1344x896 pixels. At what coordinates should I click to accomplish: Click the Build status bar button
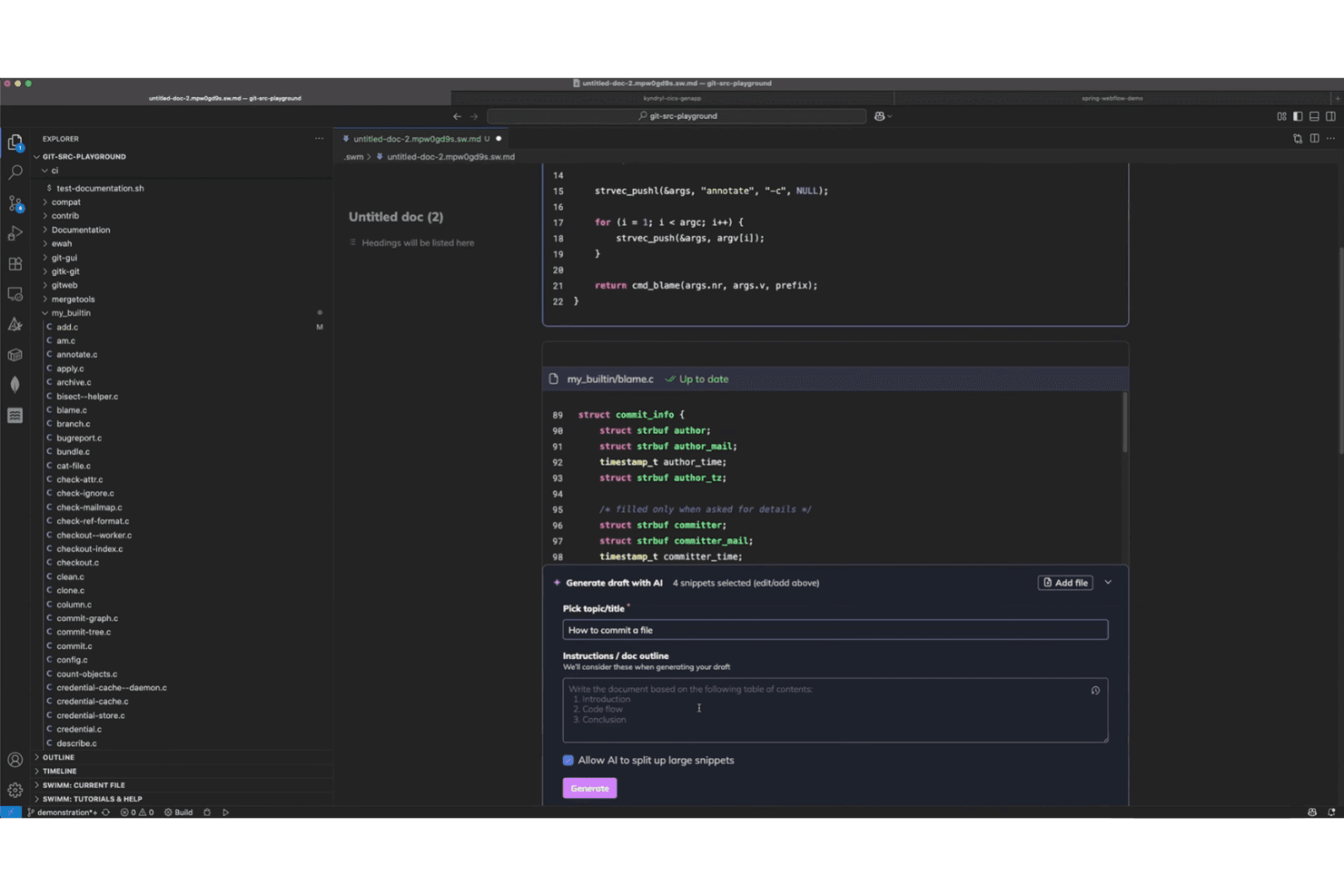click(x=179, y=812)
